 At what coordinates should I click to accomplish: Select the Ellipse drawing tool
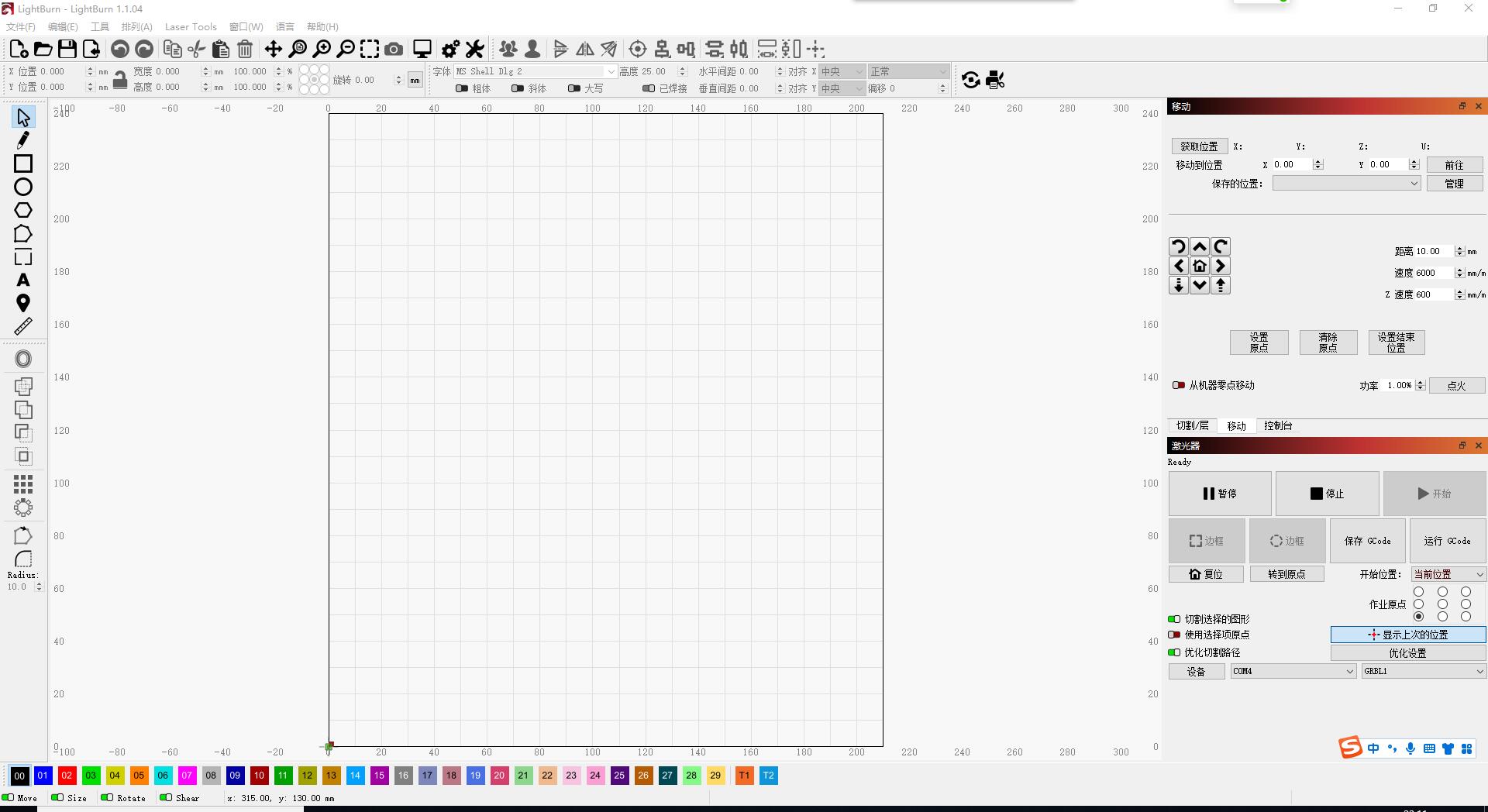tap(23, 187)
